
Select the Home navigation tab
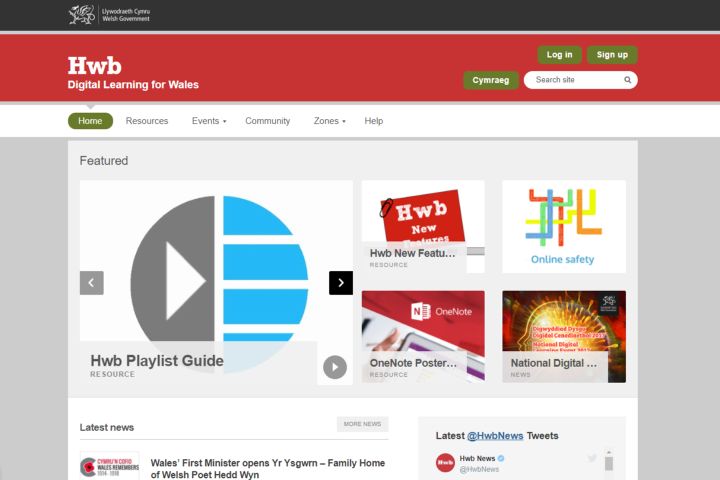pyautogui.click(x=90, y=121)
